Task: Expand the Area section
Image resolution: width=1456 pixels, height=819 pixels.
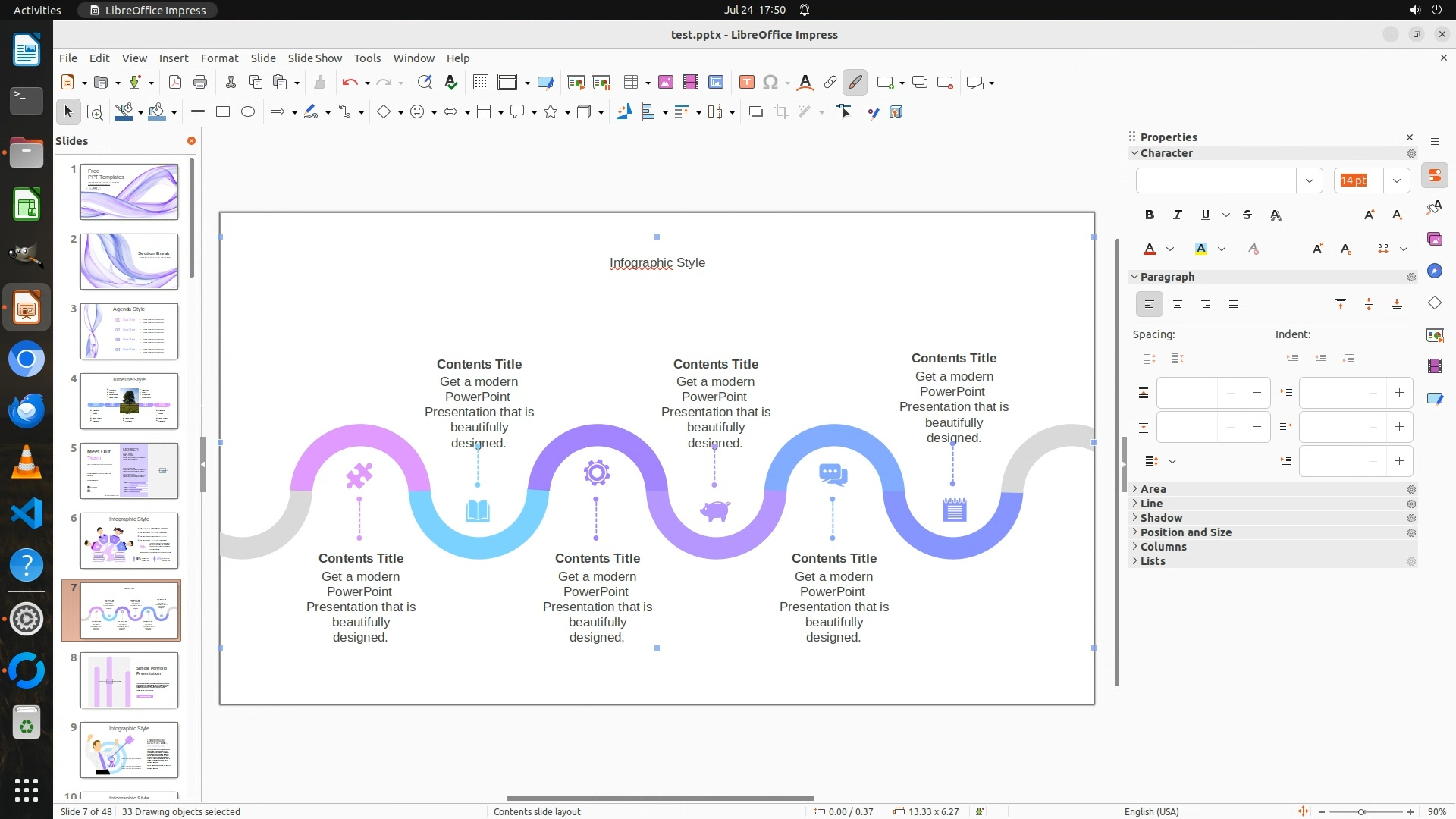Action: pyautogui.click(x=1153, y=489)
